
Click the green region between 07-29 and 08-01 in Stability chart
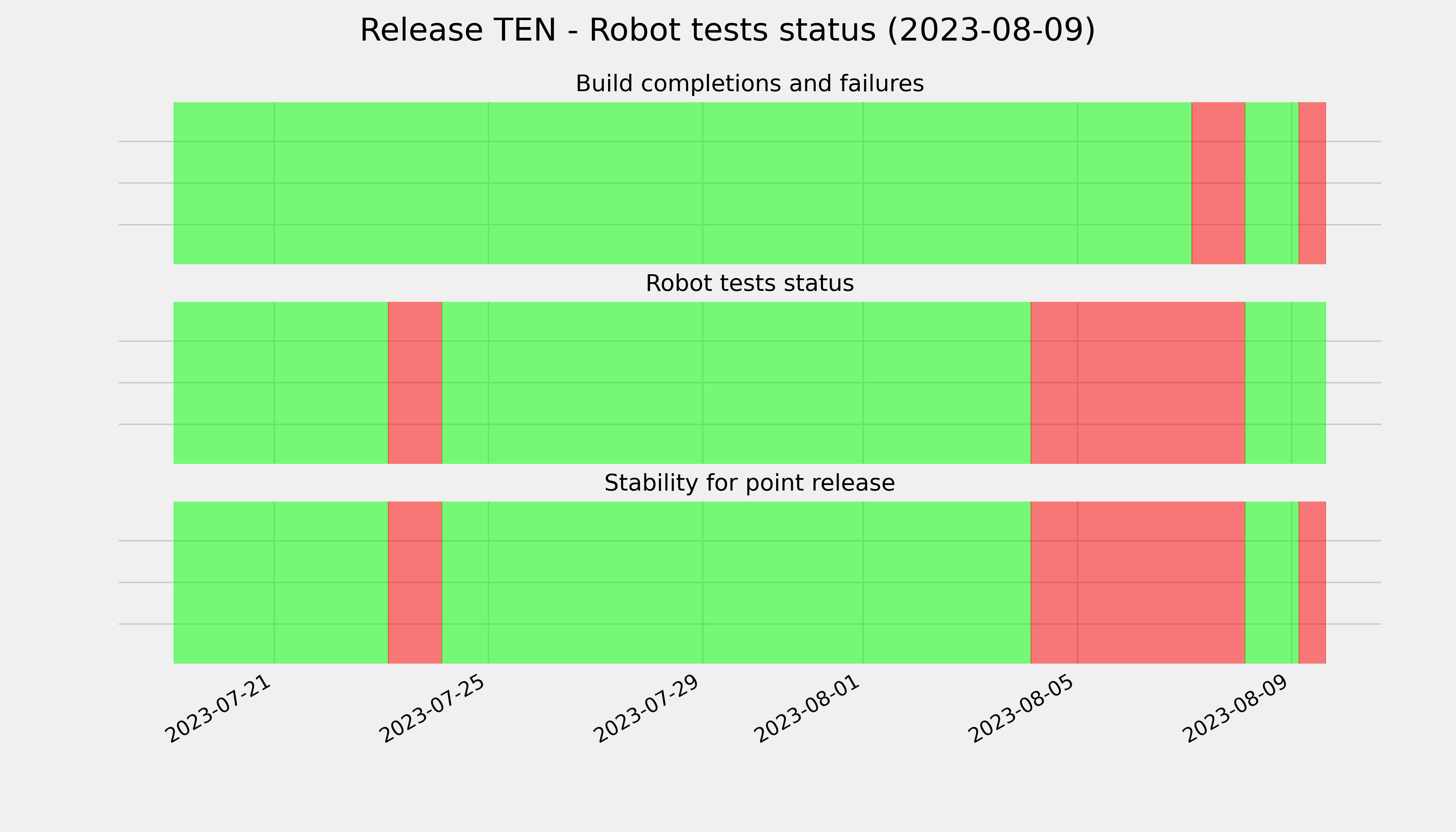[783, 582]
